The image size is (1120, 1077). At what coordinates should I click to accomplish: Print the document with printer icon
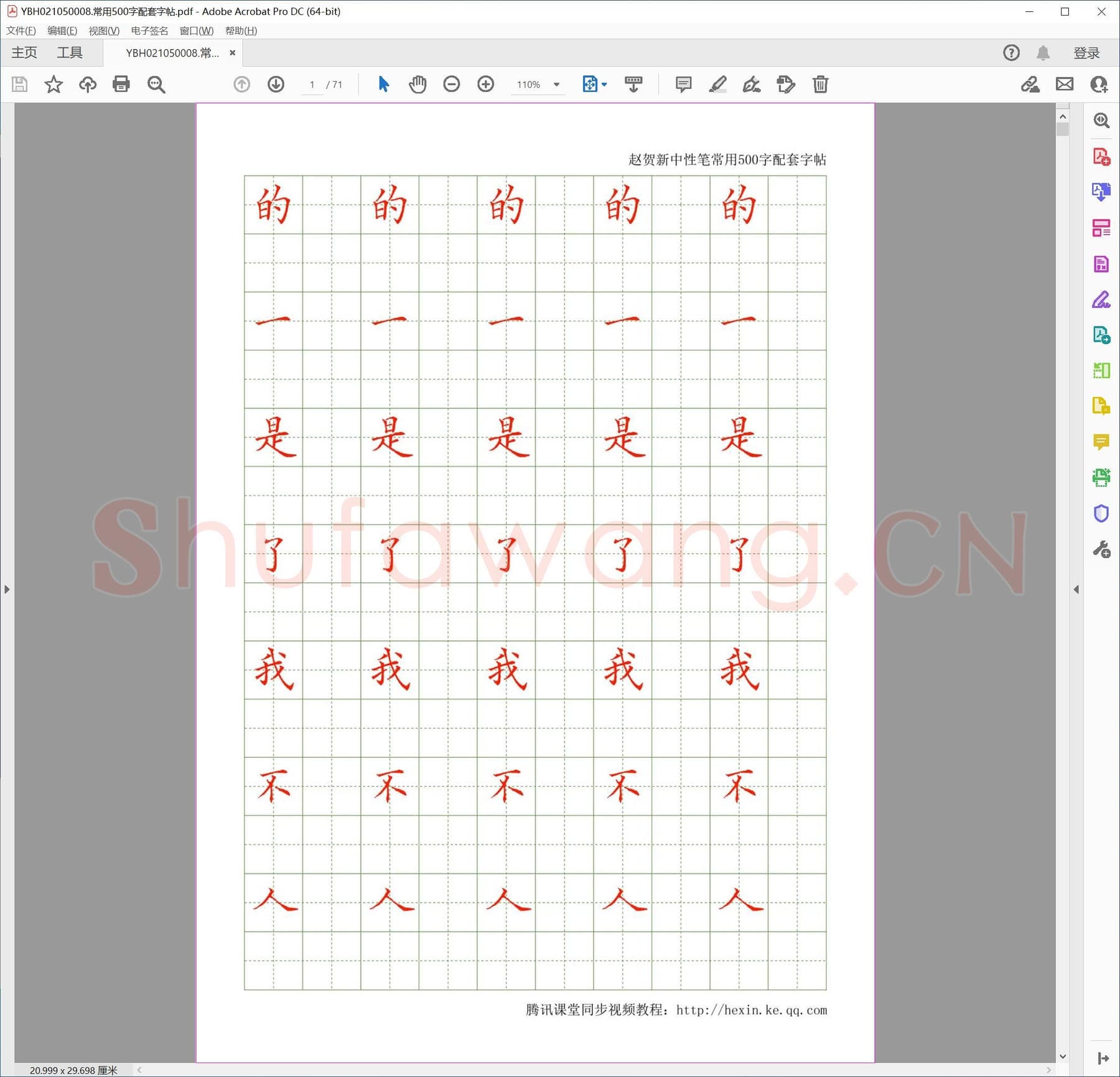pos(121,84)
